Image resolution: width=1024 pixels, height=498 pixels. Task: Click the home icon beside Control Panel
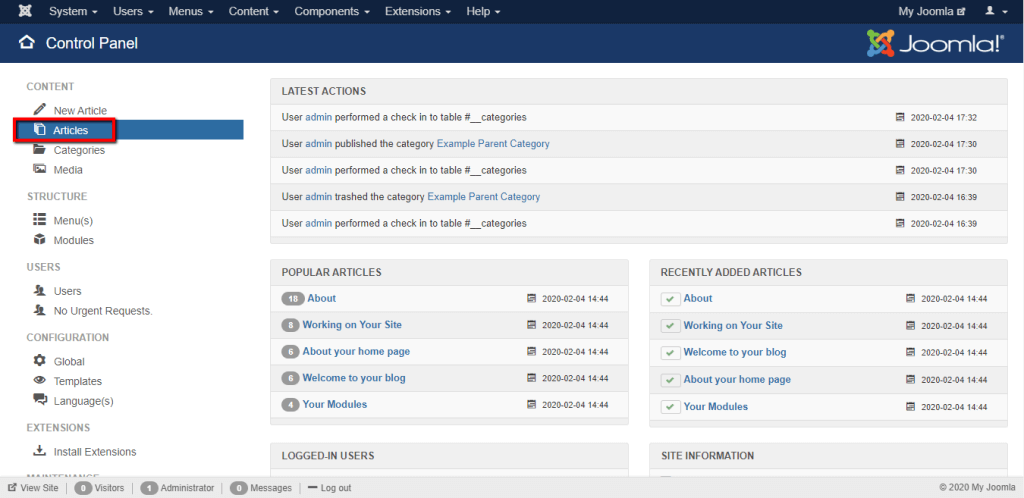pos(27,43)
